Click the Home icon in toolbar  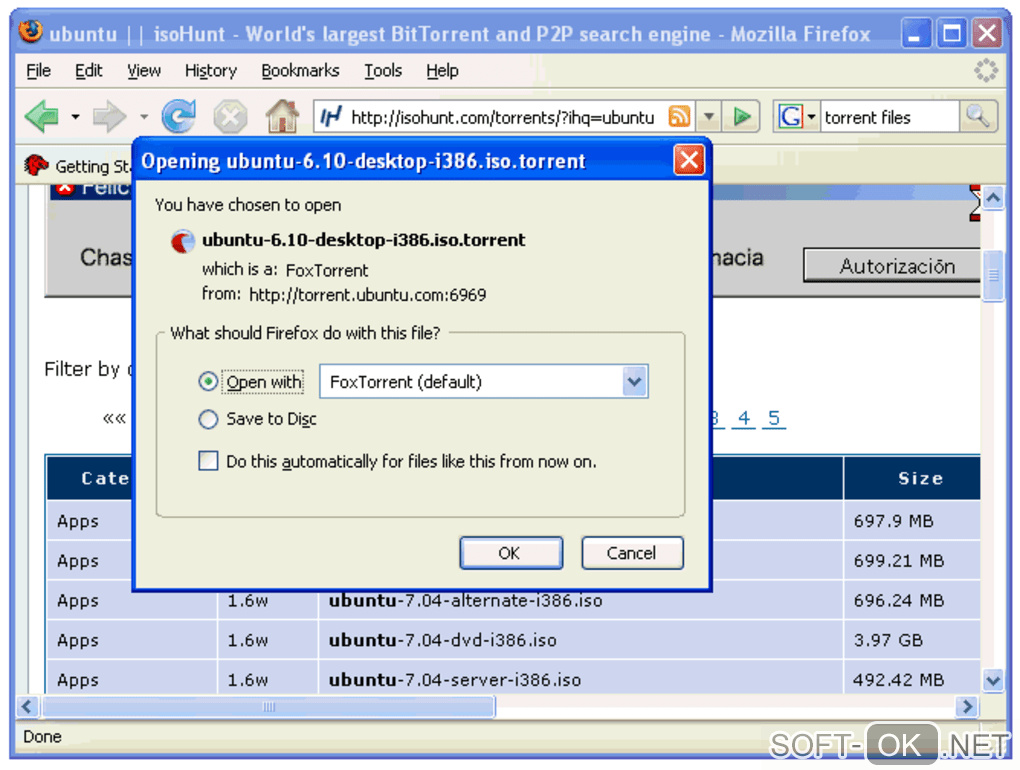[282, 117]
